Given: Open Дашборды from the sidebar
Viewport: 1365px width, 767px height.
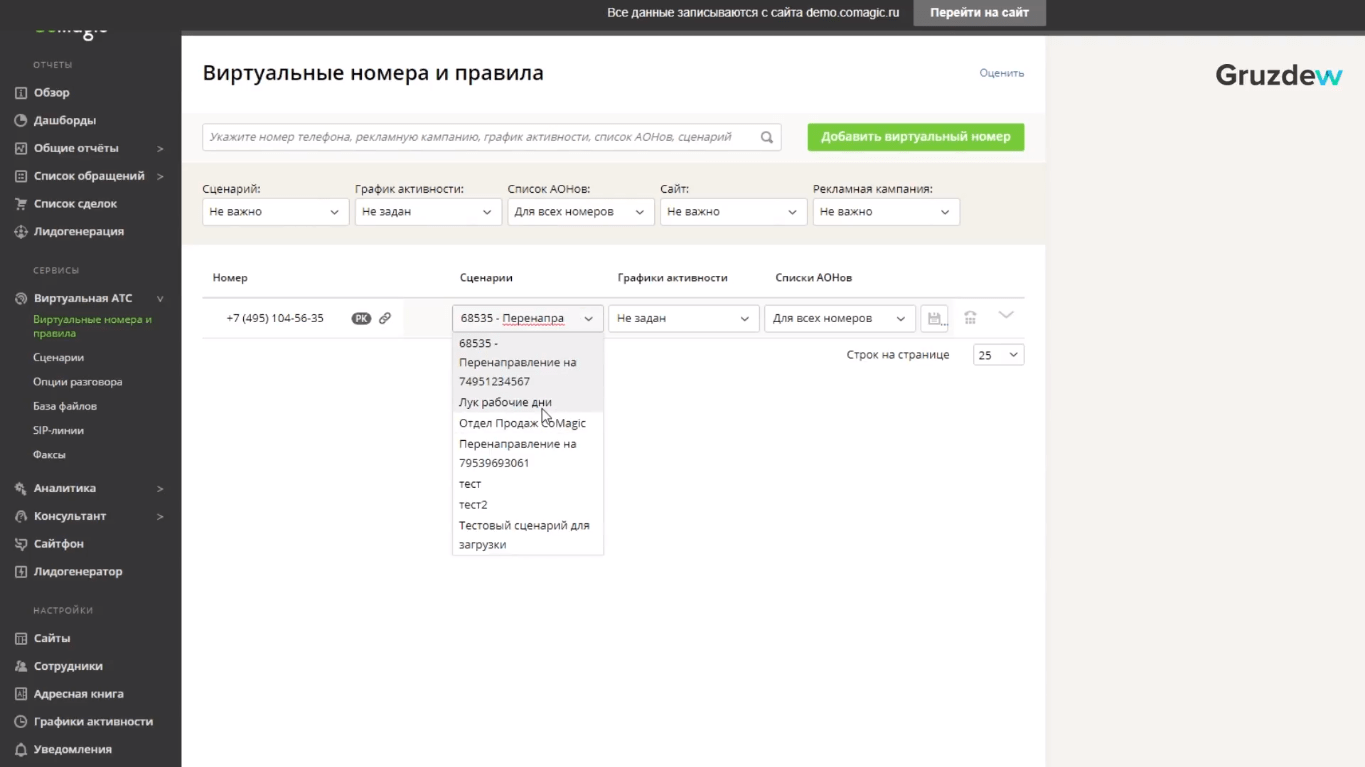Looking at the screenshot, I should (x=65, y=120).
